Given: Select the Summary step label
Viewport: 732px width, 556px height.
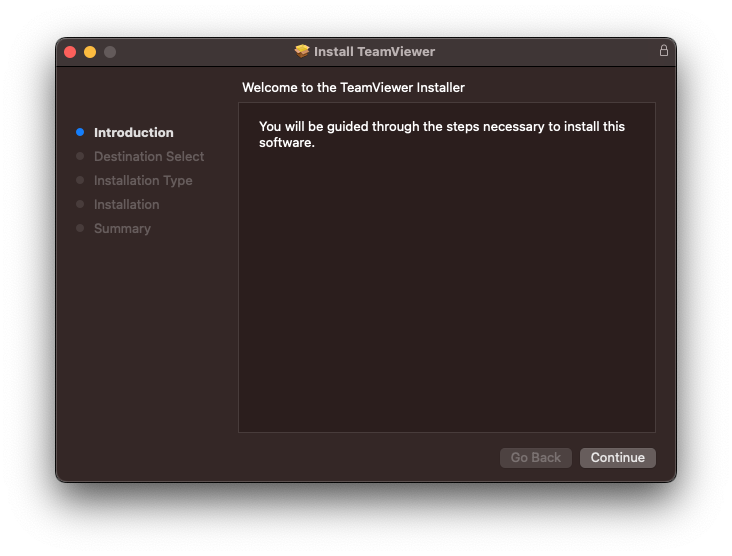Looking at the screenshot, I should tap(122, 229).
